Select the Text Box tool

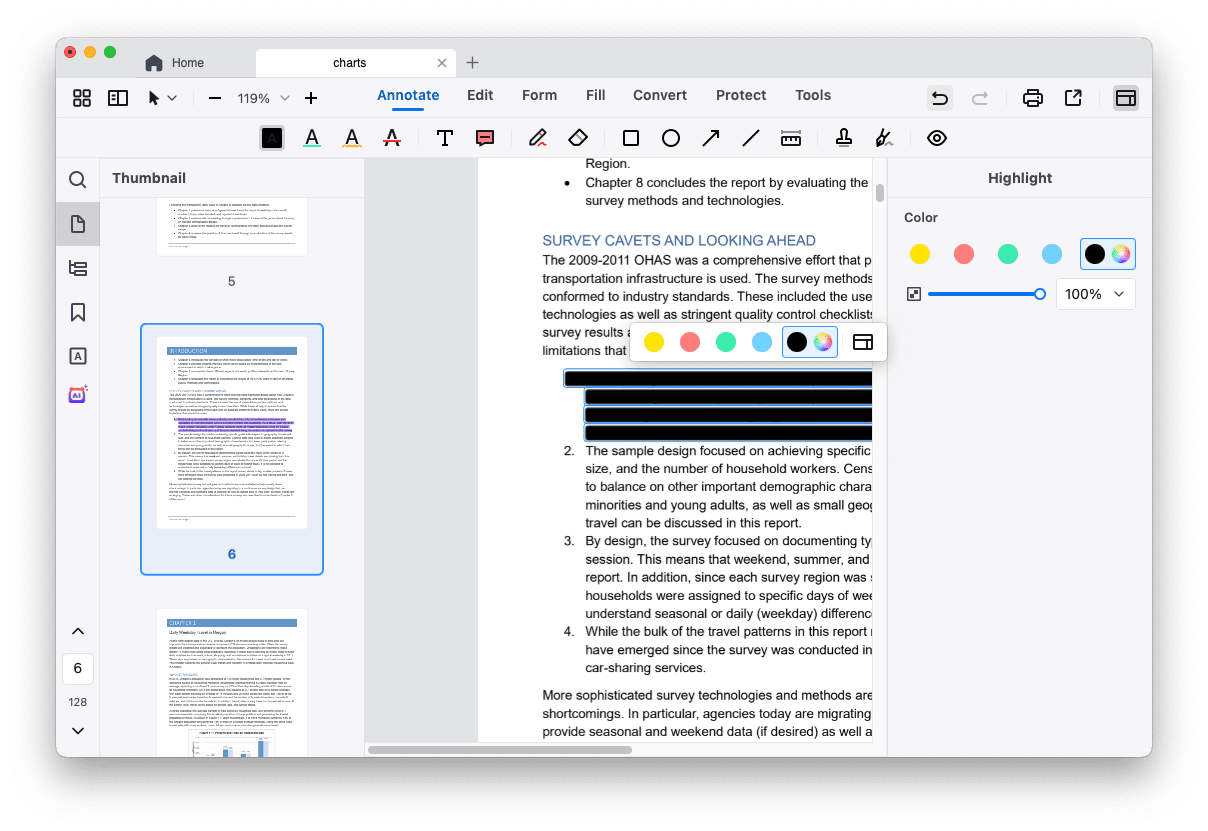click(x=445, y=138)
